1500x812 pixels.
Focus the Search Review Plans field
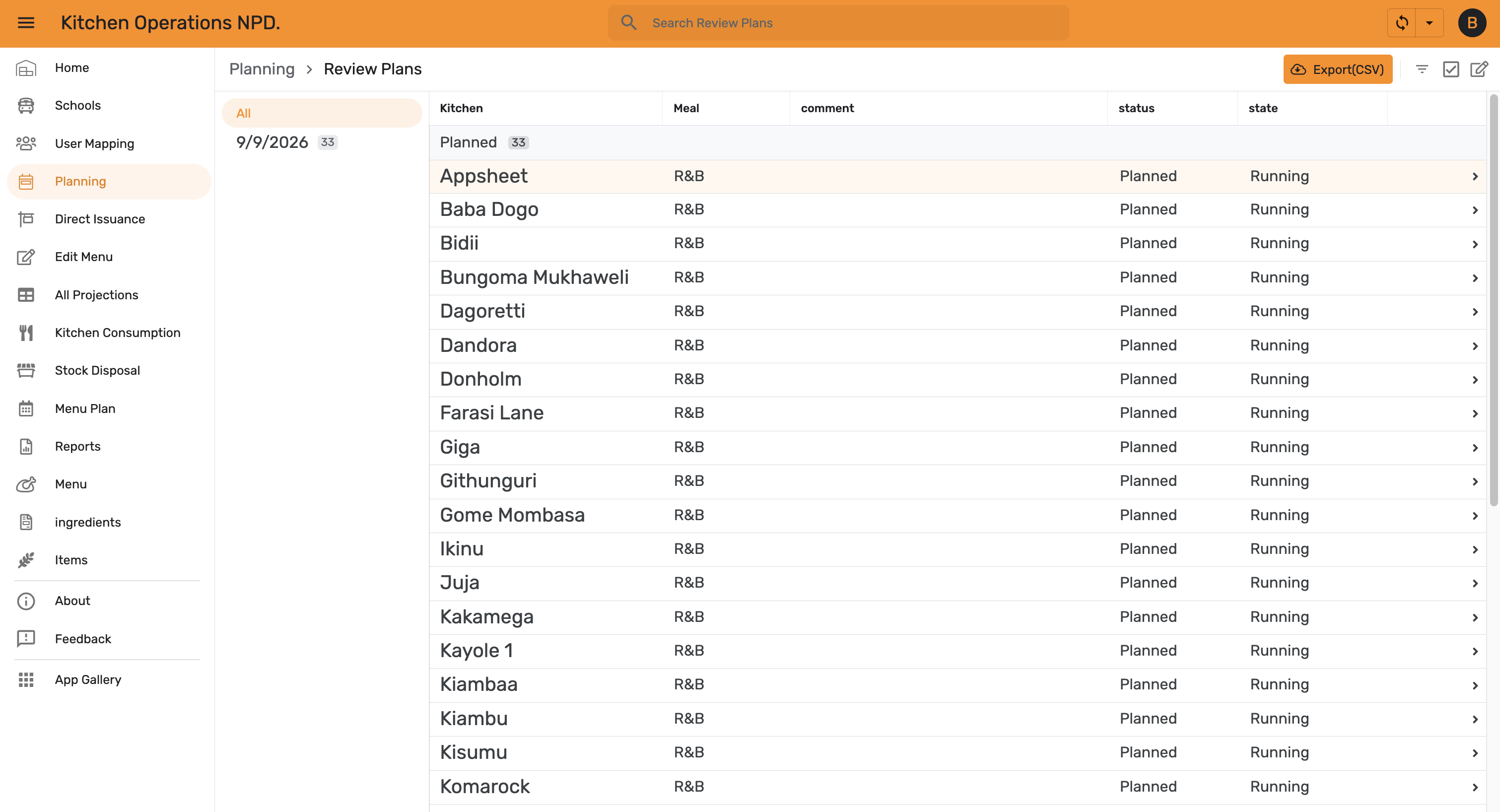(x=838, y=23)
